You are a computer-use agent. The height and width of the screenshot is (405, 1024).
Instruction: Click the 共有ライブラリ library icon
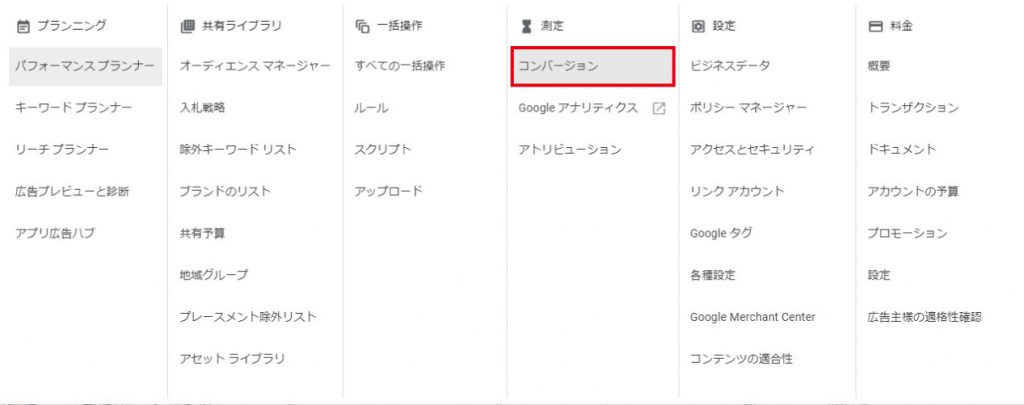pos(187,26)
